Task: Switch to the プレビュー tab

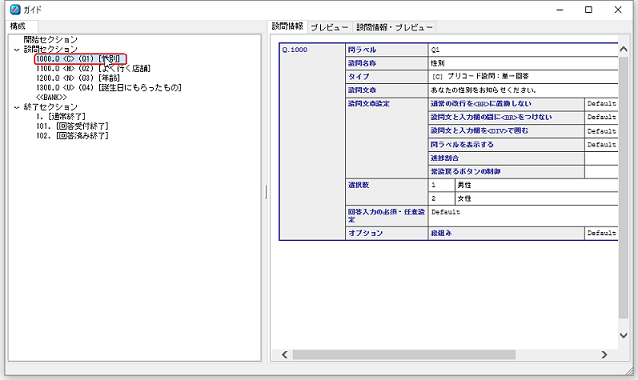Action: (x=329, y=27)
